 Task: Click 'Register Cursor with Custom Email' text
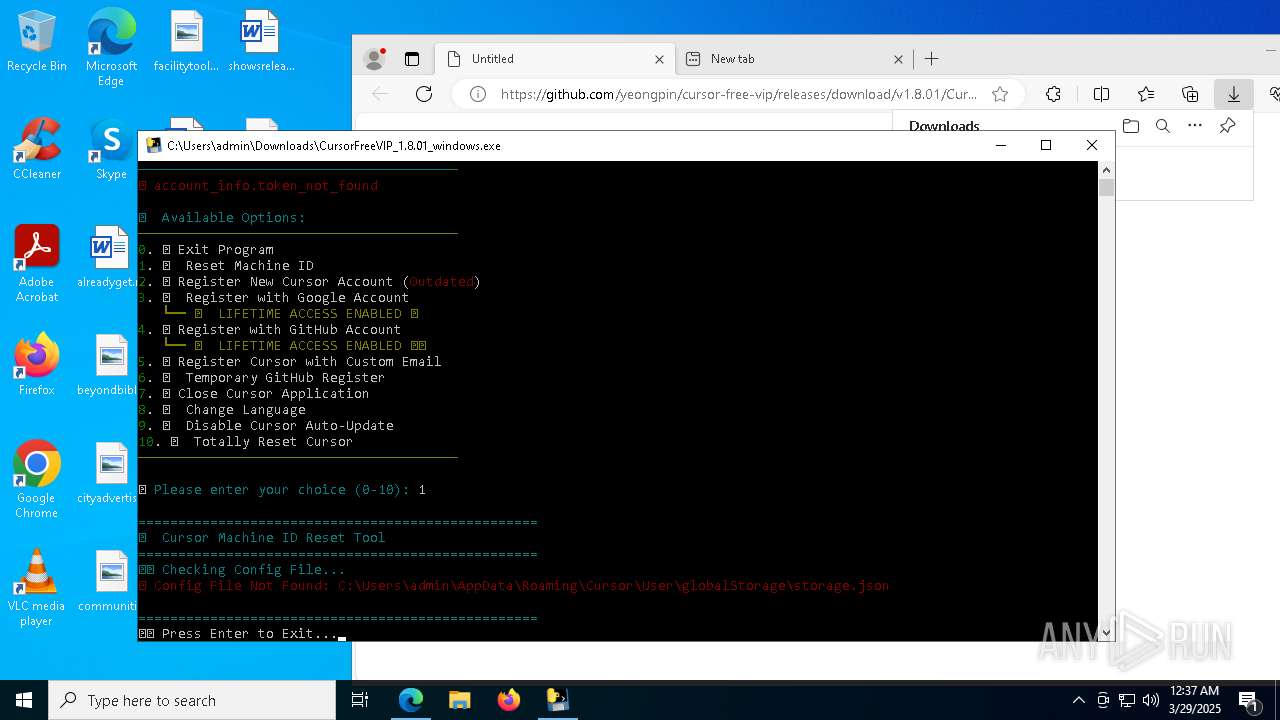tap(309, 362)
